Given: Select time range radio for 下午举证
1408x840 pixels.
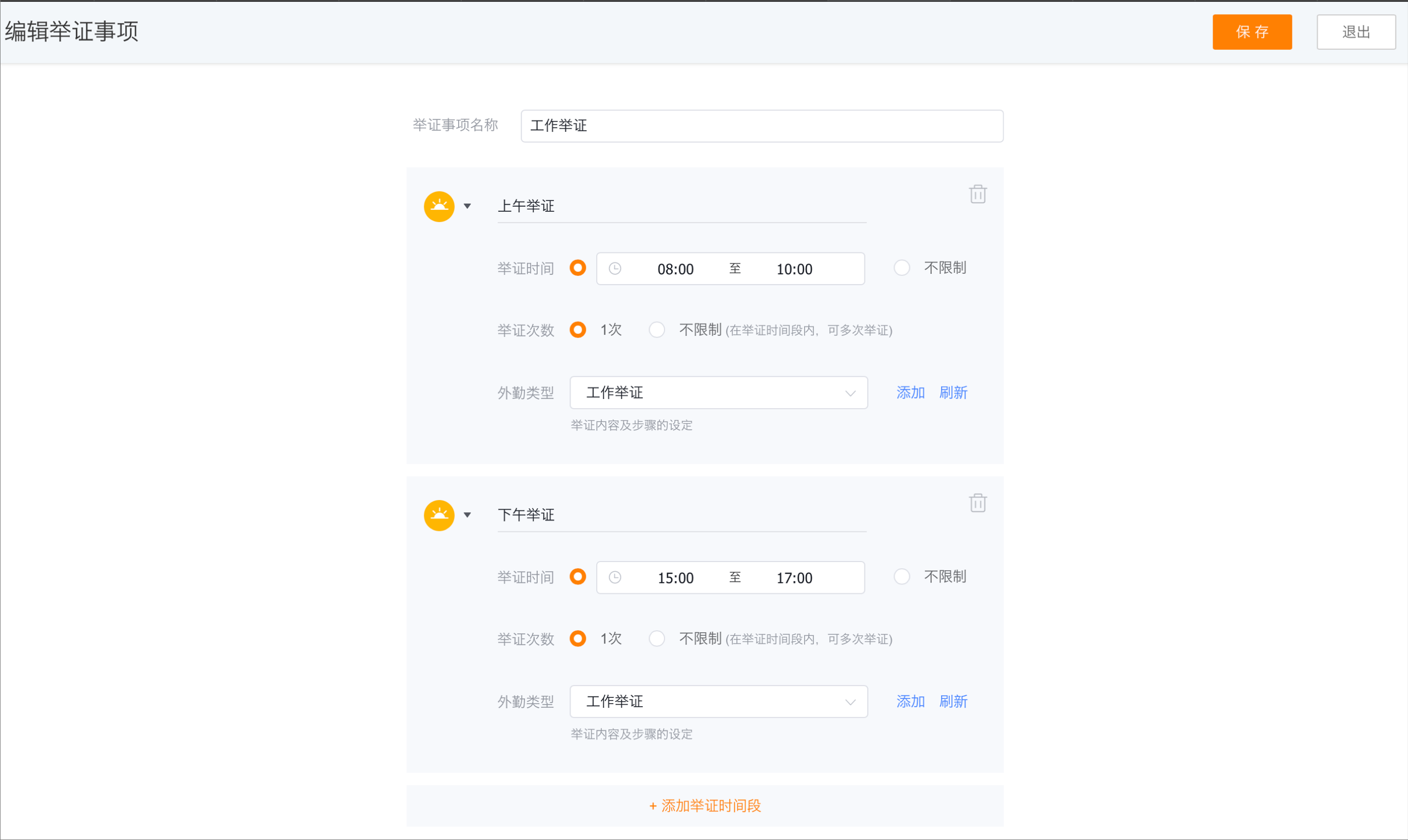Looking at the screenshot, I should pyautogui.click(x=578, y=577).
